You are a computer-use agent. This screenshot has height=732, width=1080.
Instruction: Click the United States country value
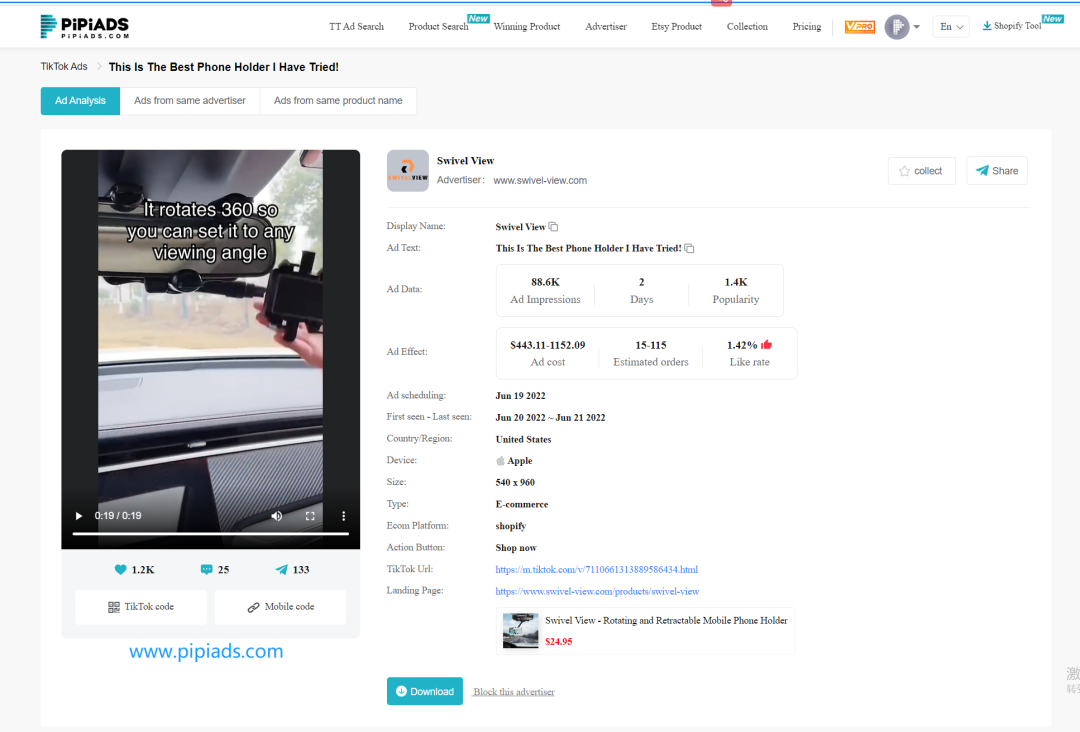523,439
